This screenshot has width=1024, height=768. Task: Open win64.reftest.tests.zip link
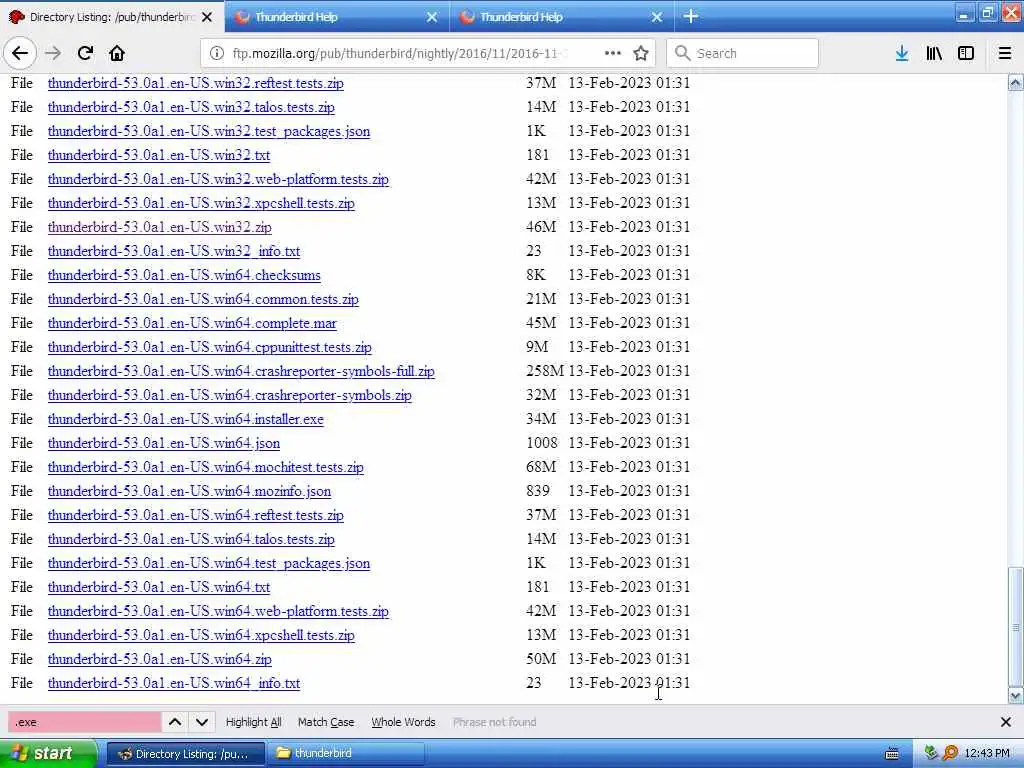click(x=196, y=515)
